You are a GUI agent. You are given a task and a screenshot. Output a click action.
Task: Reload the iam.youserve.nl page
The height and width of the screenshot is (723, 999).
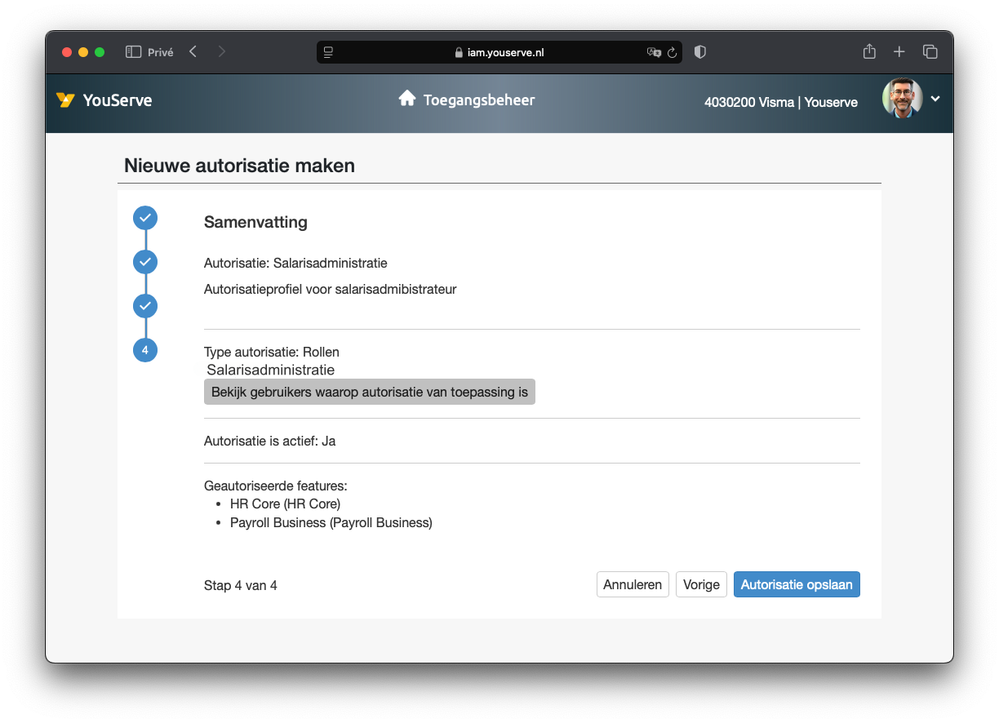coord(672,52)
